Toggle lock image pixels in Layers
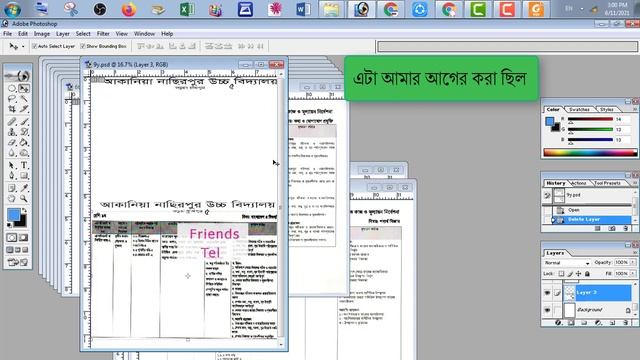640x360 pixels. 570,273
